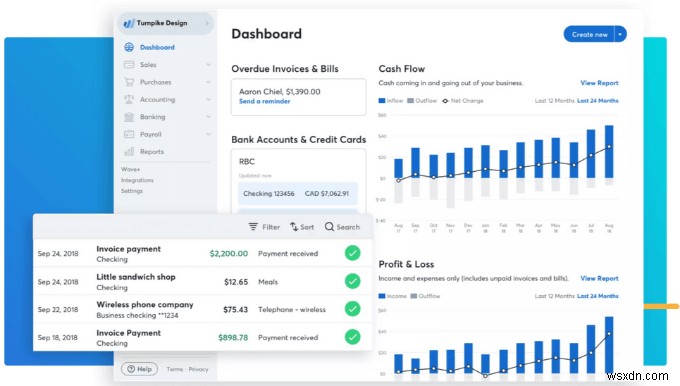Toggle the green check for Little sandwich shop
The height and width of the screenshot is (386, 680).
coord(353,281)
